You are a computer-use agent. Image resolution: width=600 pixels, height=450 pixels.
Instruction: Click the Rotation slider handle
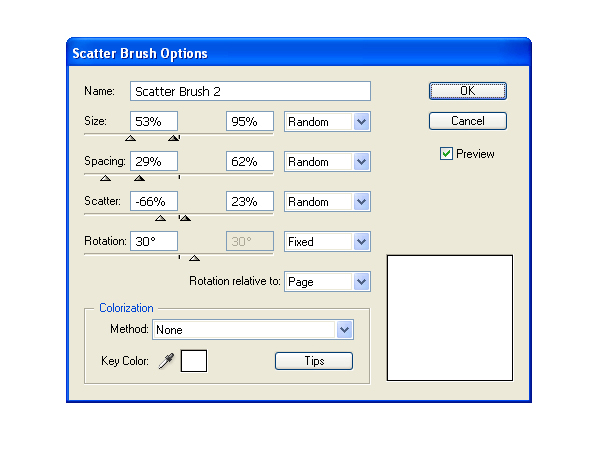tap(194, 258)
